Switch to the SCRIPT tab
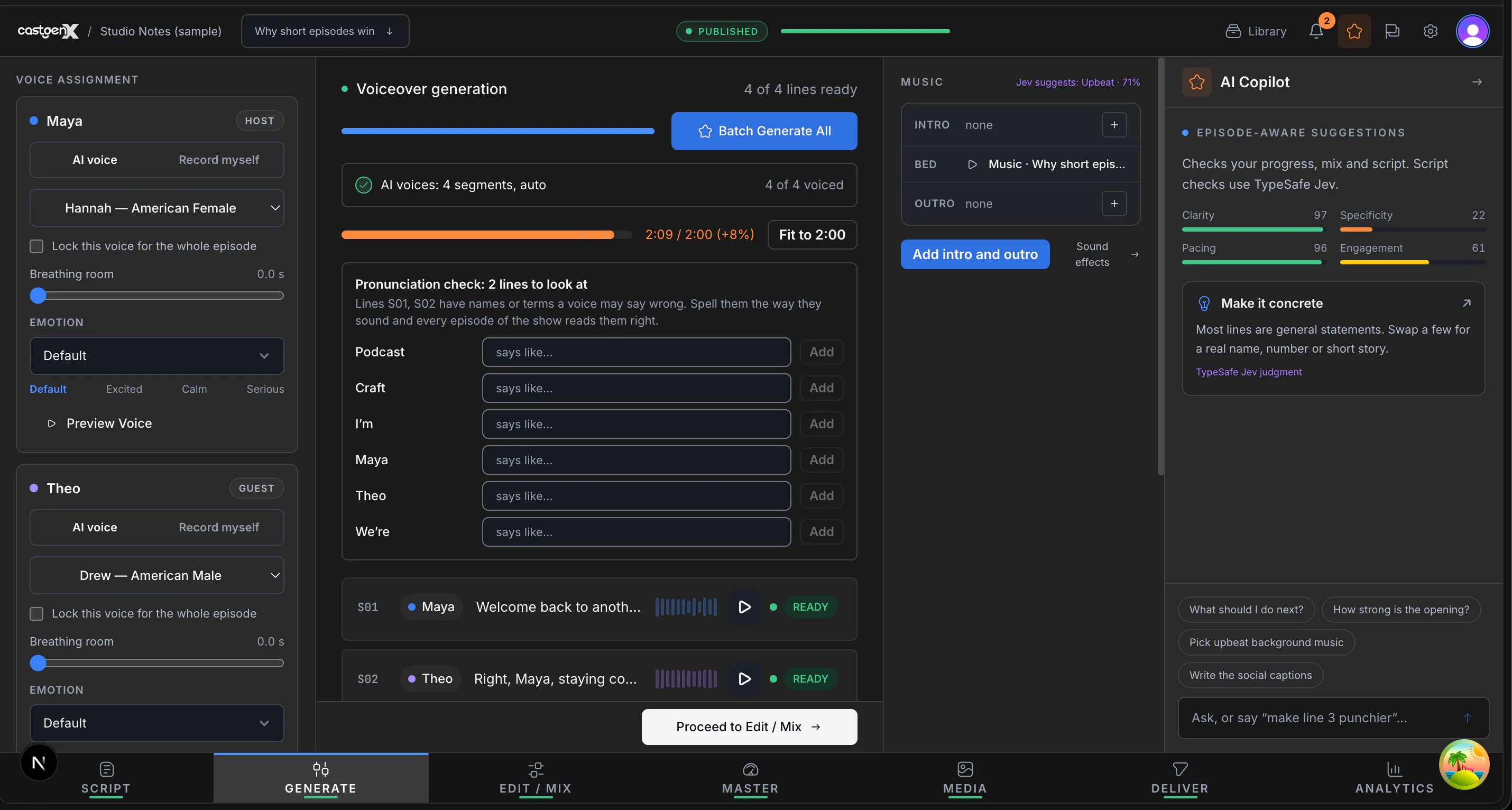This screenshot has width=1512, height=810. (106, 778)
